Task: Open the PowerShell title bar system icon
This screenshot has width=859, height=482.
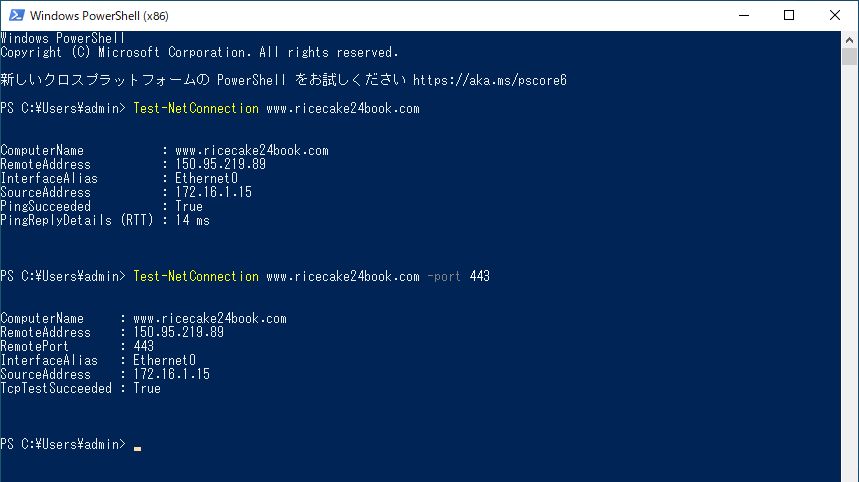Action: tap(16, 15)
